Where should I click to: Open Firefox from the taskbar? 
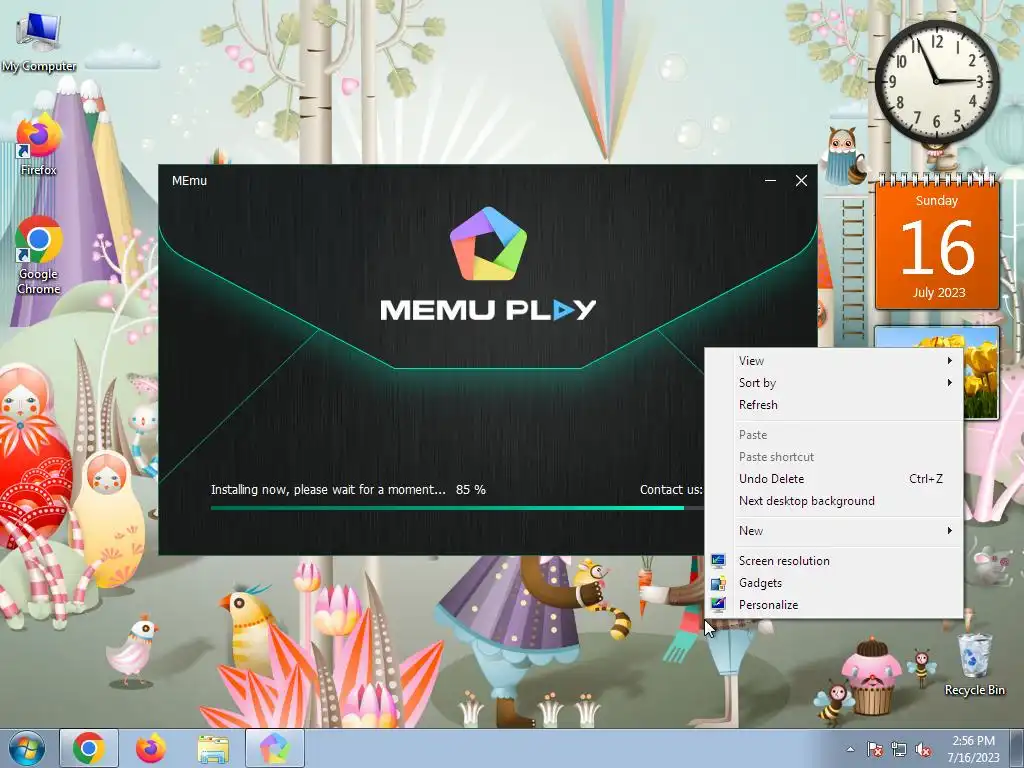click(151, 748)
